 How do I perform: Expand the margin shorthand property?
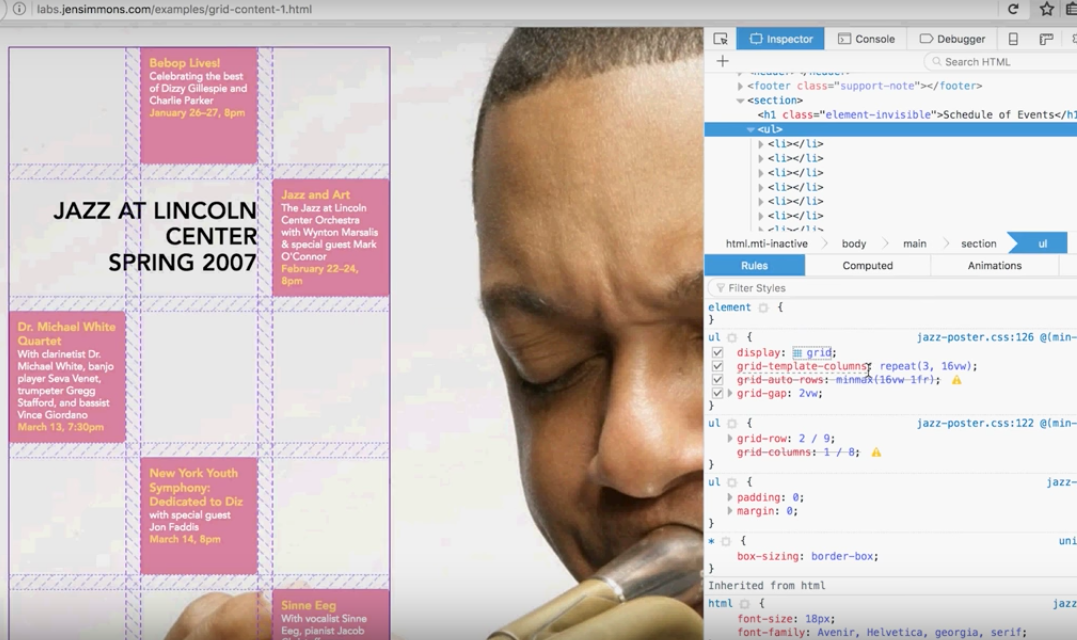point(730,512)
